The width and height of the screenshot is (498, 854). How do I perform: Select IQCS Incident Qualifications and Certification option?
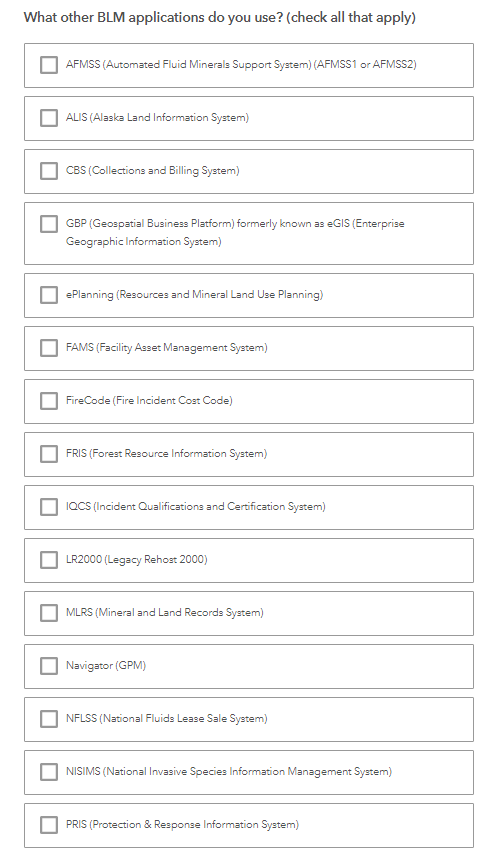tap(48, 507)
